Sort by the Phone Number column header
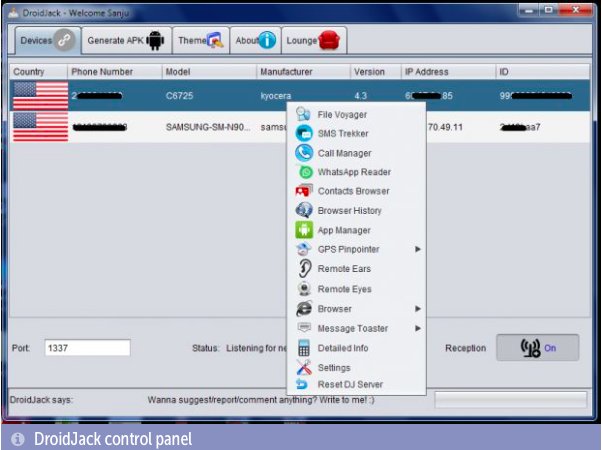The width and height of the screenshot is (602, 450). pos(114,72)
